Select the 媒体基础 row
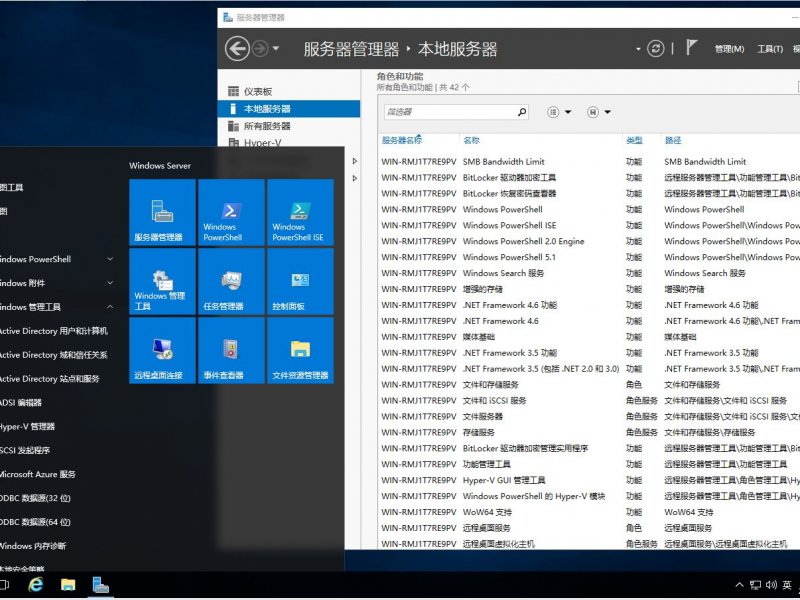Viewport: 800px width, 600px height. click(589, 337)
